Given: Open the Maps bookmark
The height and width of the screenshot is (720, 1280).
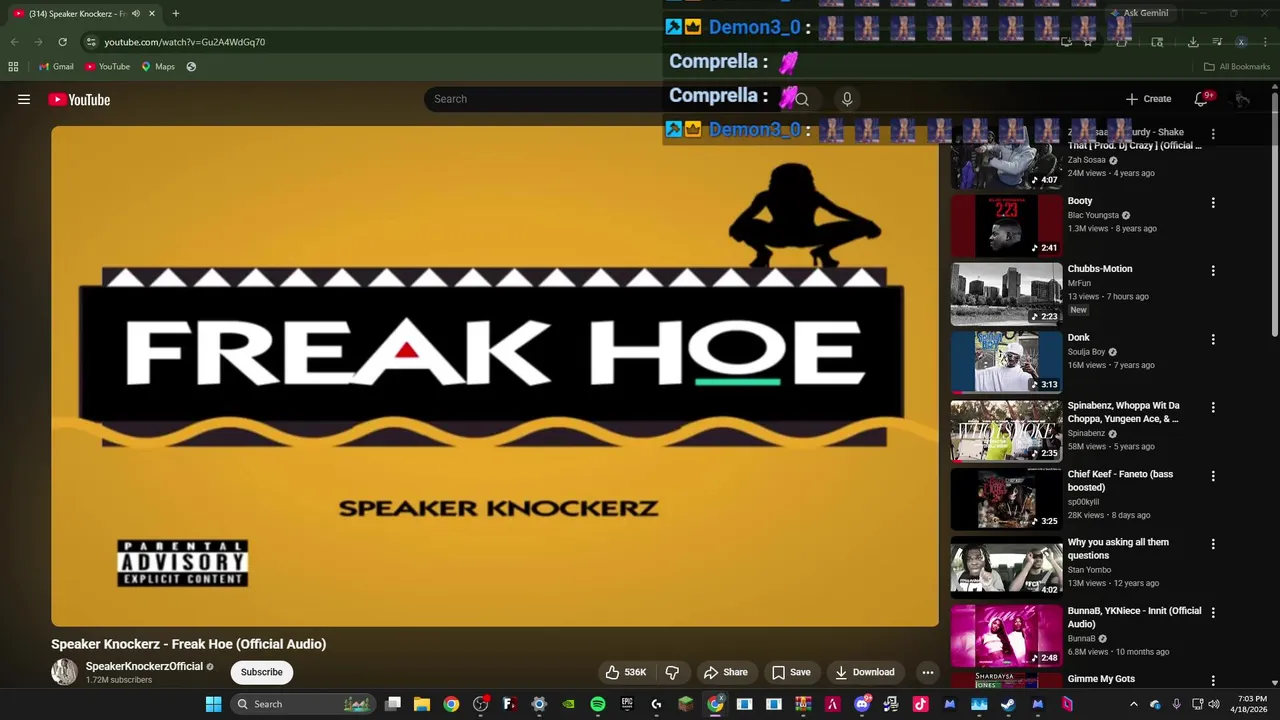Looking at the screenshot, I should (158, 67).
